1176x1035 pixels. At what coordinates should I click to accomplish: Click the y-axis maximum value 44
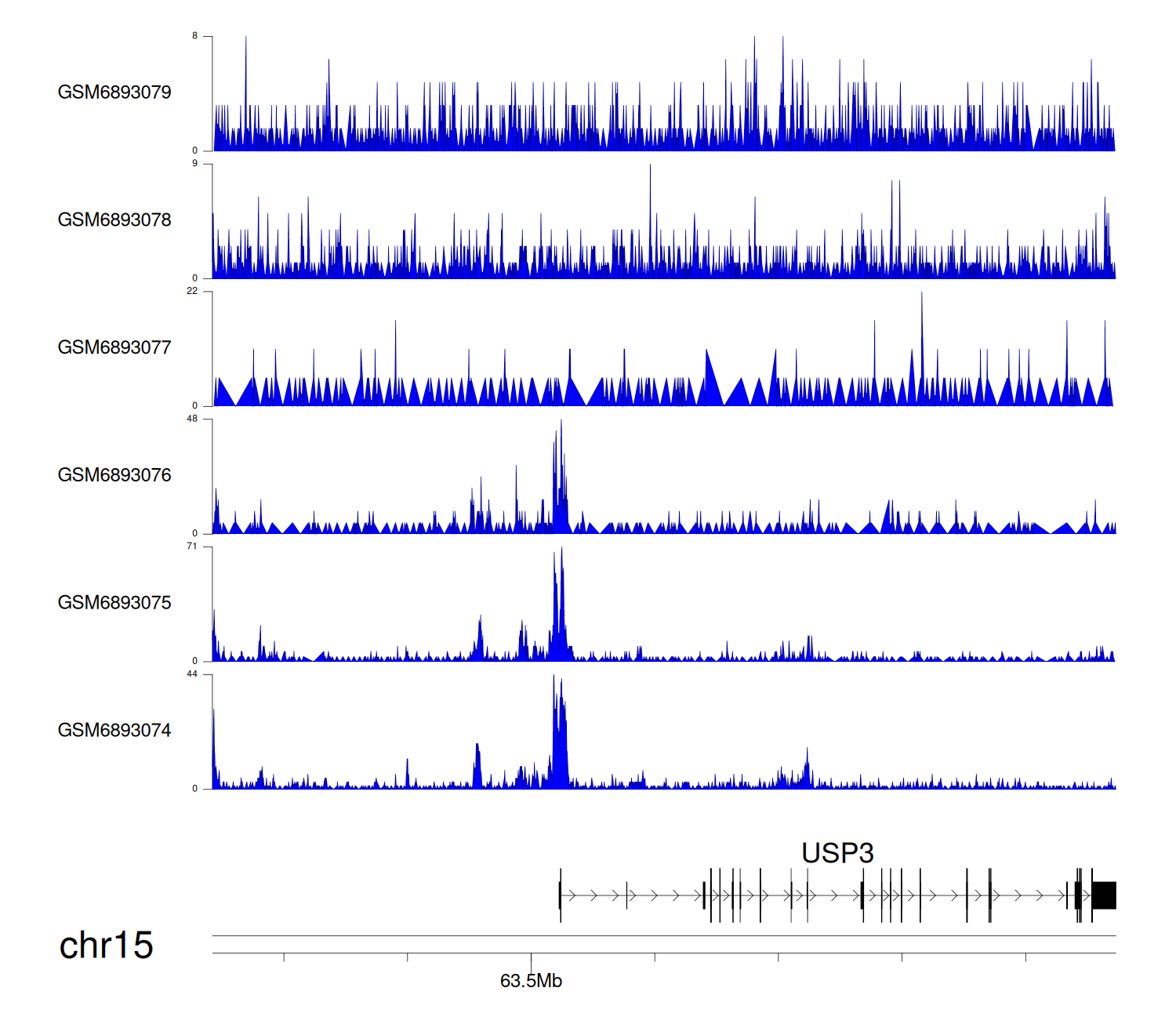(192, 674)
